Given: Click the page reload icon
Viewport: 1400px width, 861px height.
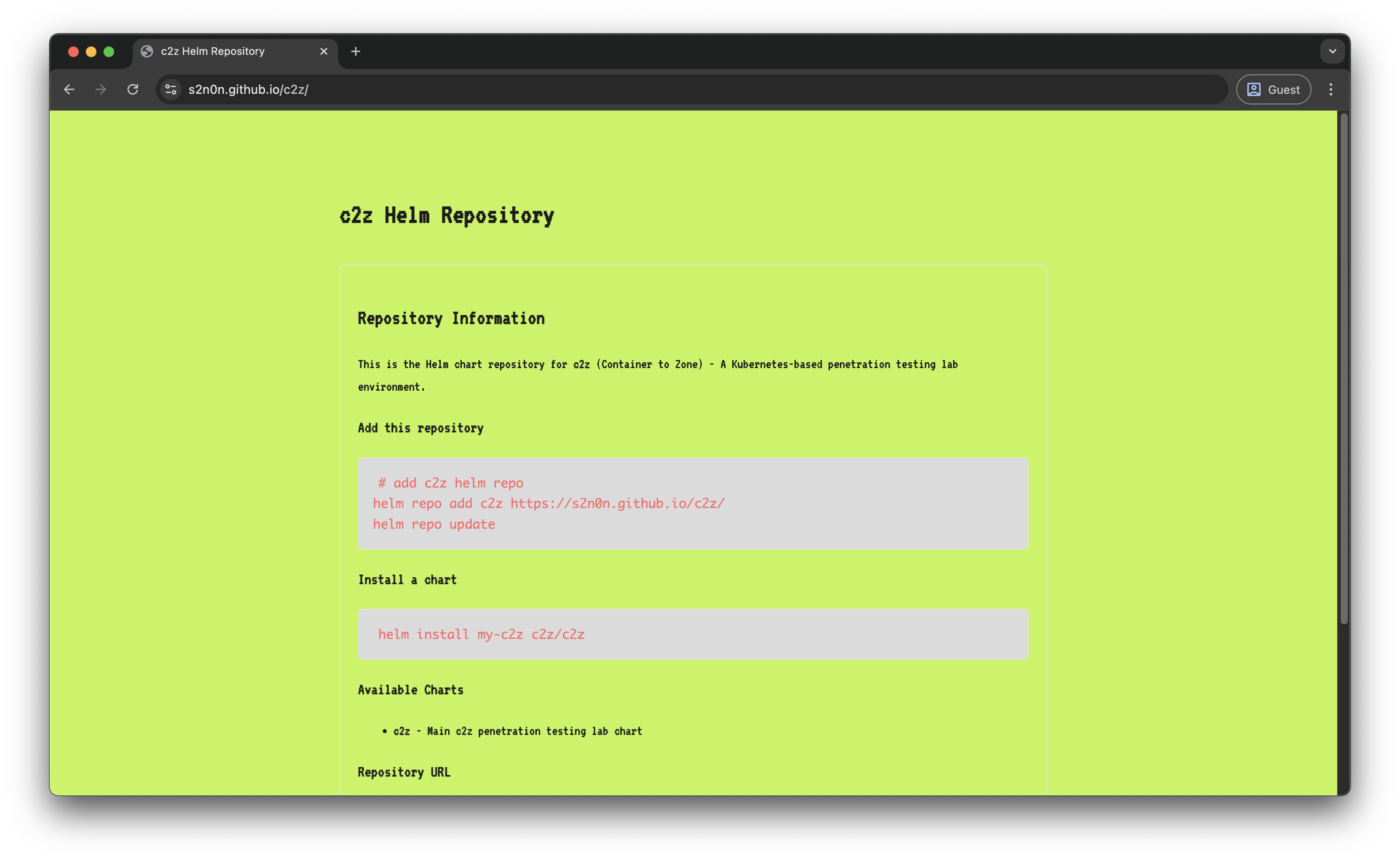Looking at the screenshot, I should (x=133, y=89).
